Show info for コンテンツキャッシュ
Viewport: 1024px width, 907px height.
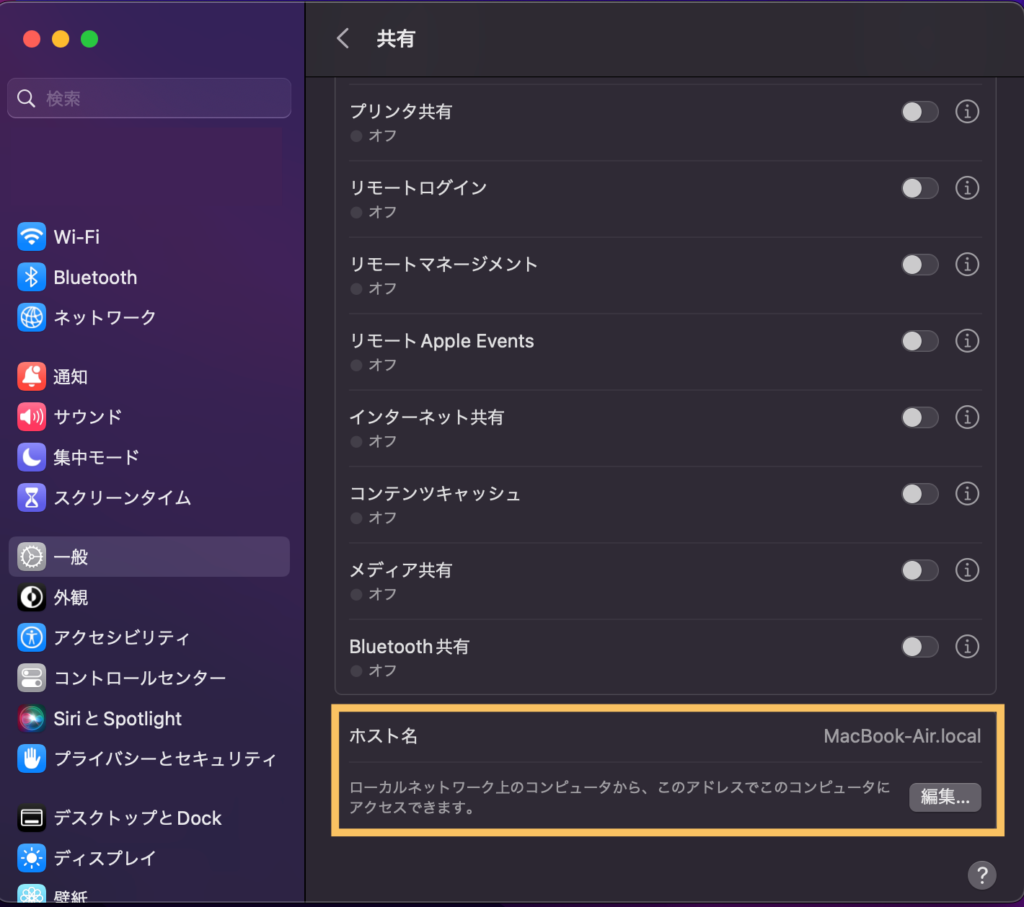click(x=967, y=494)
